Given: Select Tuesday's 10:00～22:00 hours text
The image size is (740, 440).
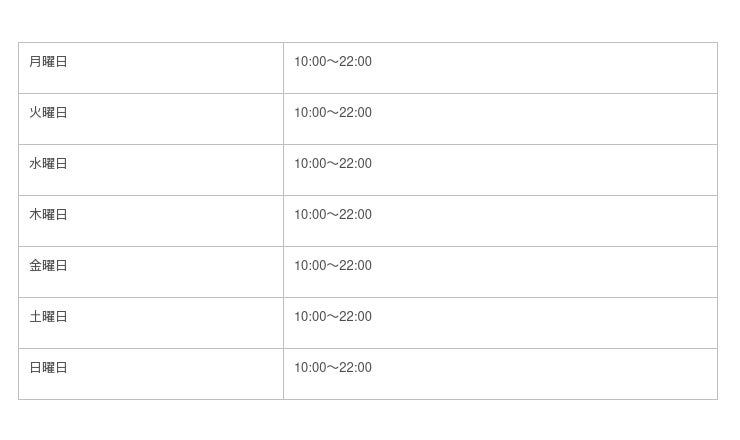Looking at the screenshot, I should (x=333, y=112).
